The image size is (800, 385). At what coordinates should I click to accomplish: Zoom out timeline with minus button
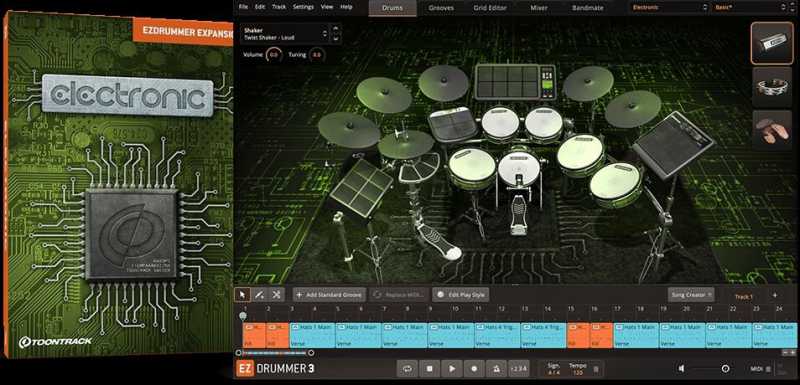(x=785, y=353)
